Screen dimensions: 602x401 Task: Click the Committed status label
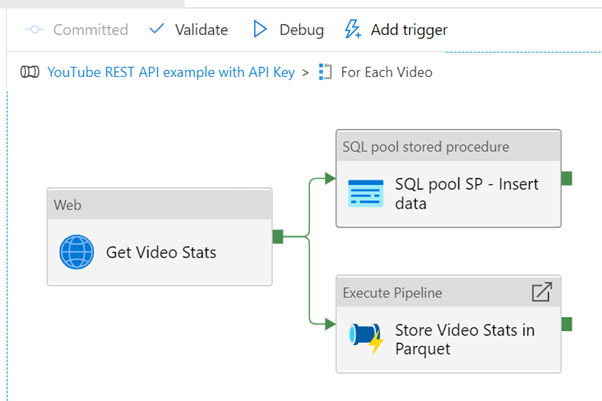point(90,30)
